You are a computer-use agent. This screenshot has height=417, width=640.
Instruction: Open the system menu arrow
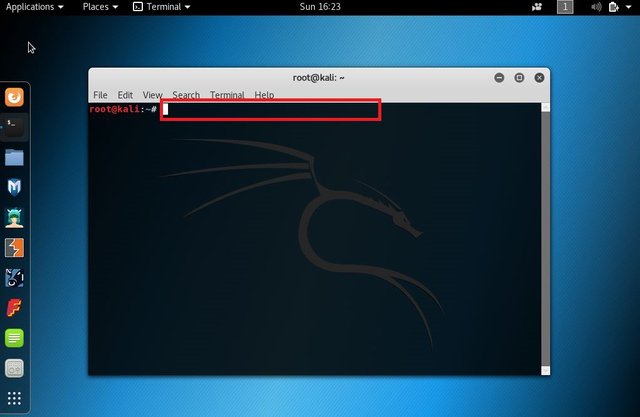(x=629, y=7)
